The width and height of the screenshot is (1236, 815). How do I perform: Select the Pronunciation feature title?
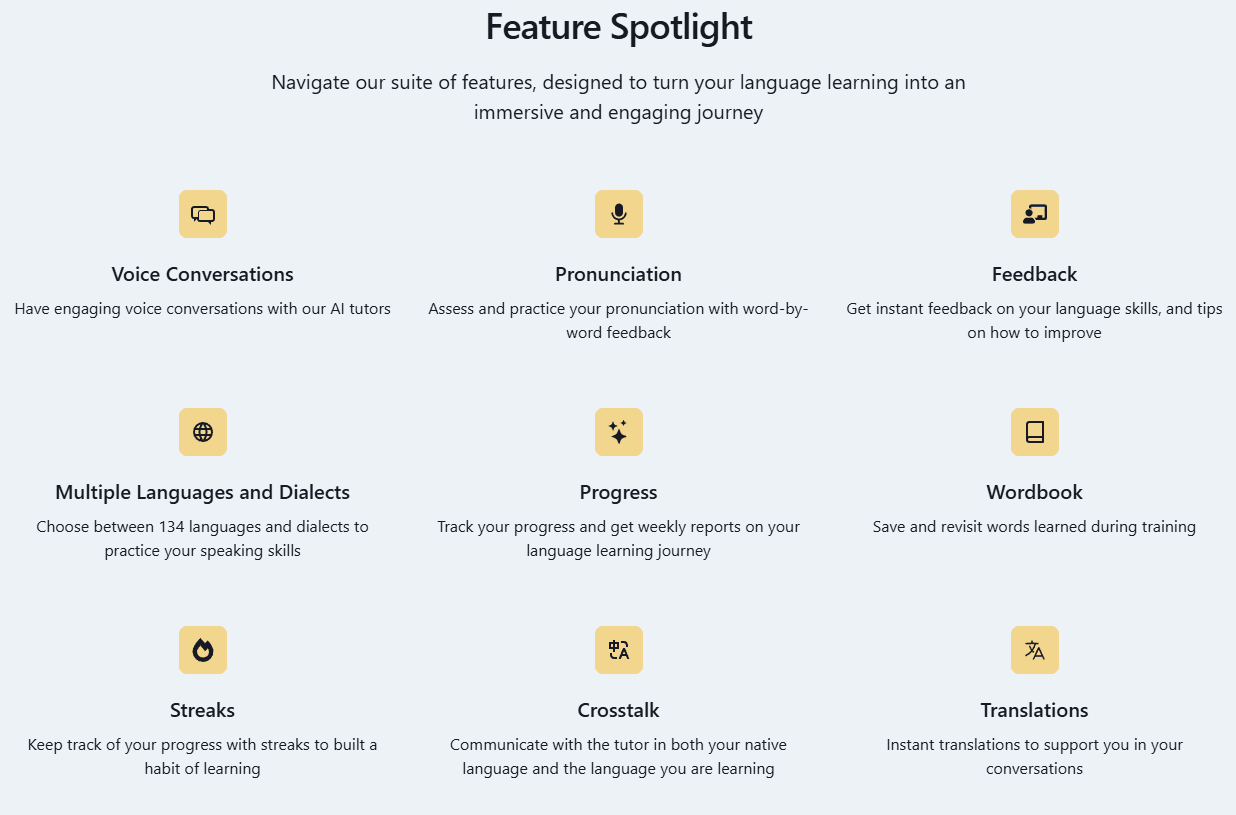pyautogui.click(x=619, y=274)
